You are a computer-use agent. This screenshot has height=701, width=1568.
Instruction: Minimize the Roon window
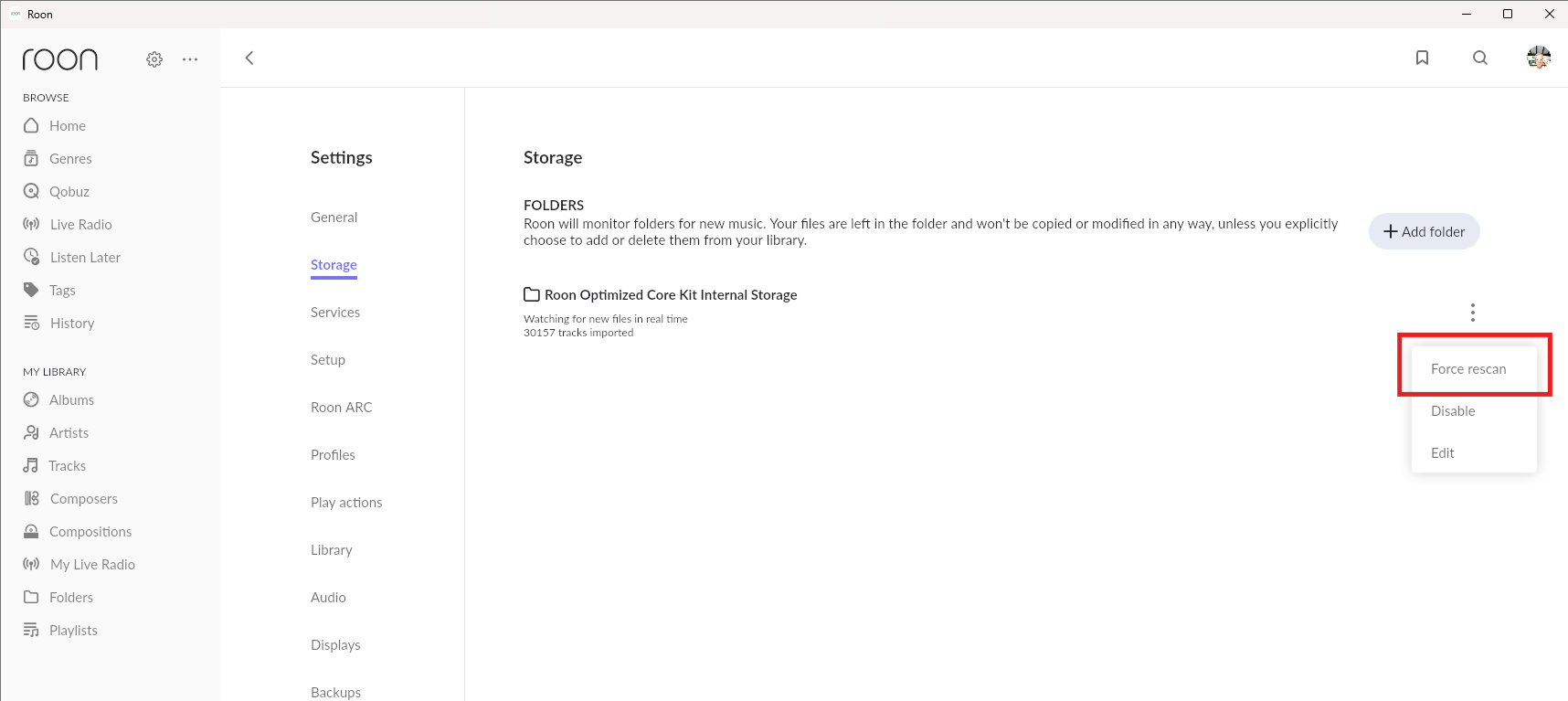tap(1467, 14)
